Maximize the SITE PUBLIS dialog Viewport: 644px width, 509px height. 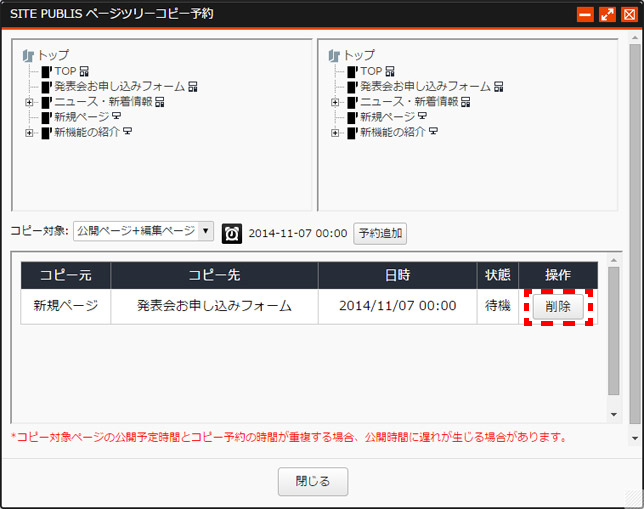tap(607, 15)
